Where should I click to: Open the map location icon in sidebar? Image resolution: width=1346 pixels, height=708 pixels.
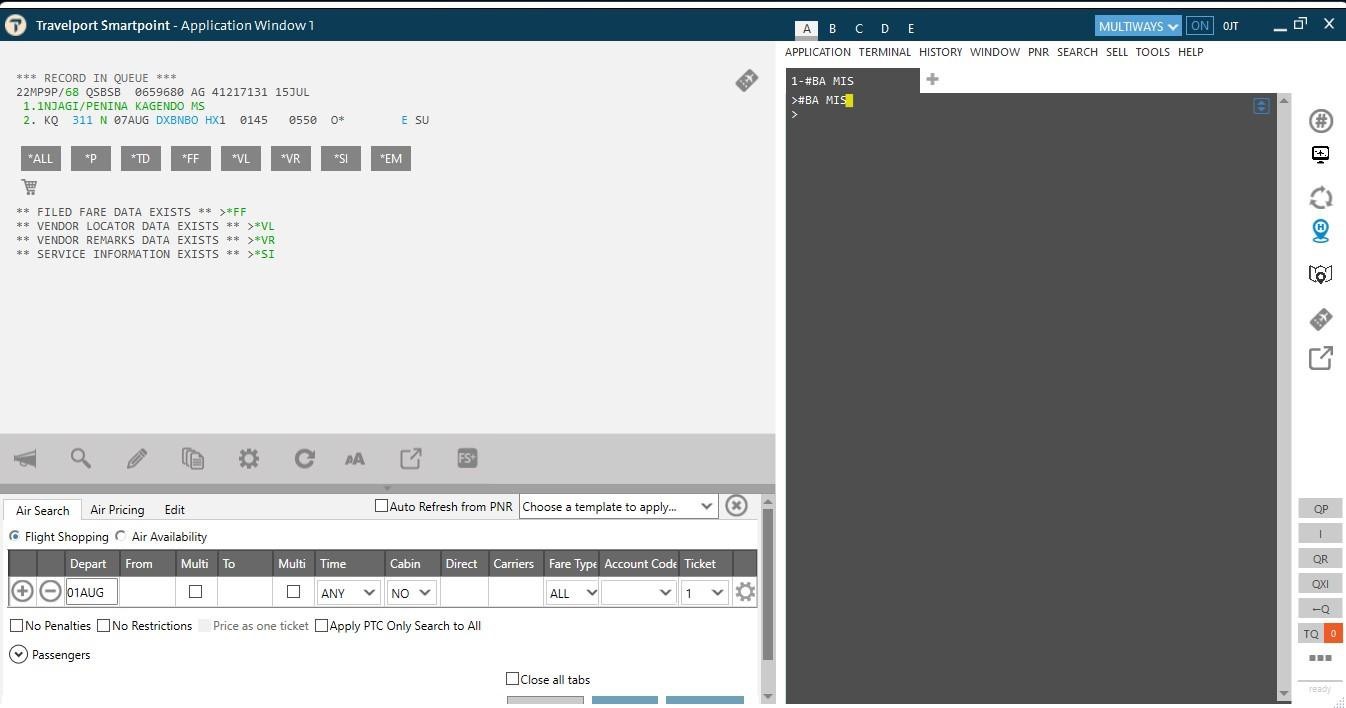(x=1321, y=275)
